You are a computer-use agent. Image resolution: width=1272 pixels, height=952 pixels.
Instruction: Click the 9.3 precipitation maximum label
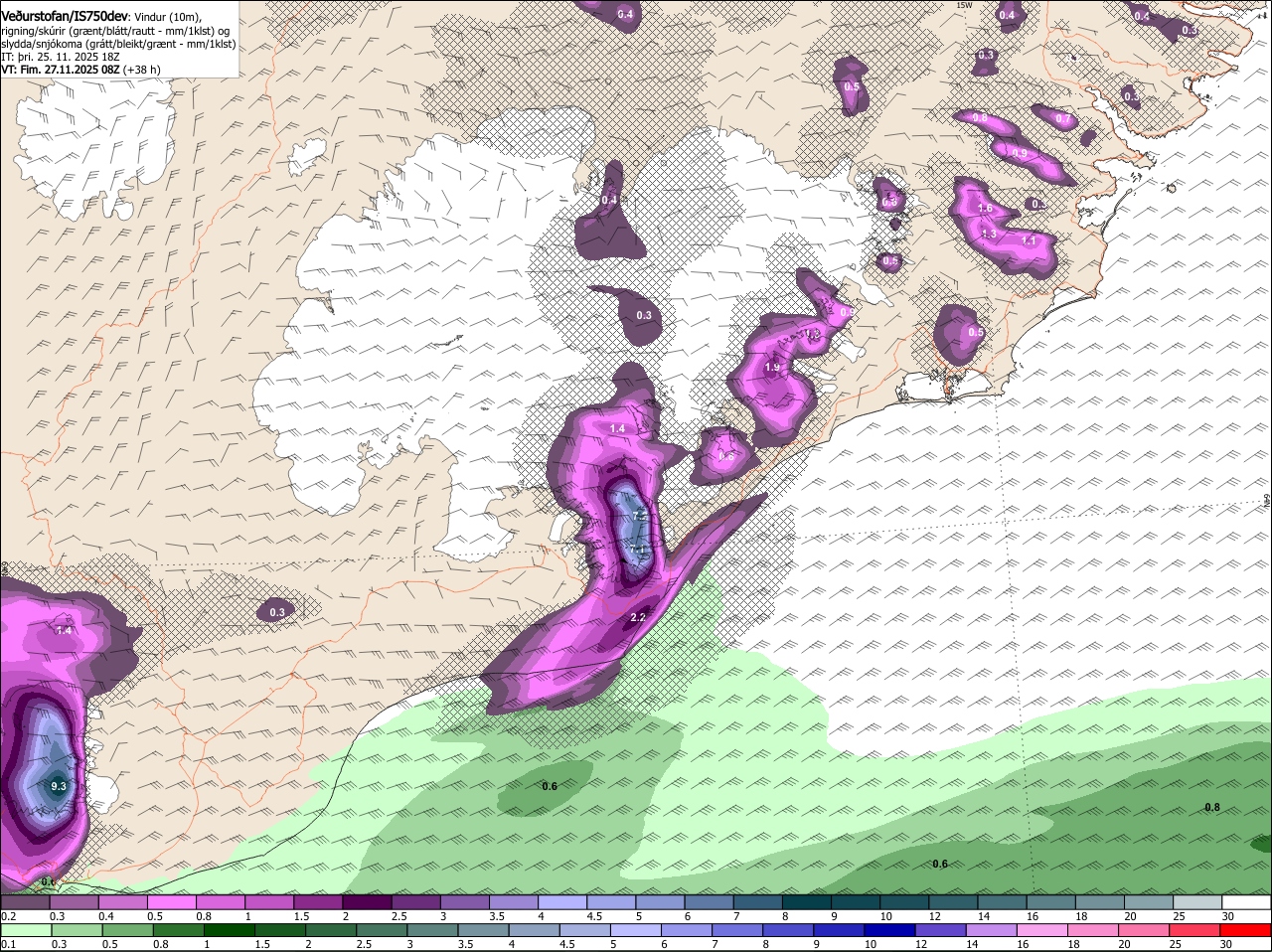[x=59, y=786]
